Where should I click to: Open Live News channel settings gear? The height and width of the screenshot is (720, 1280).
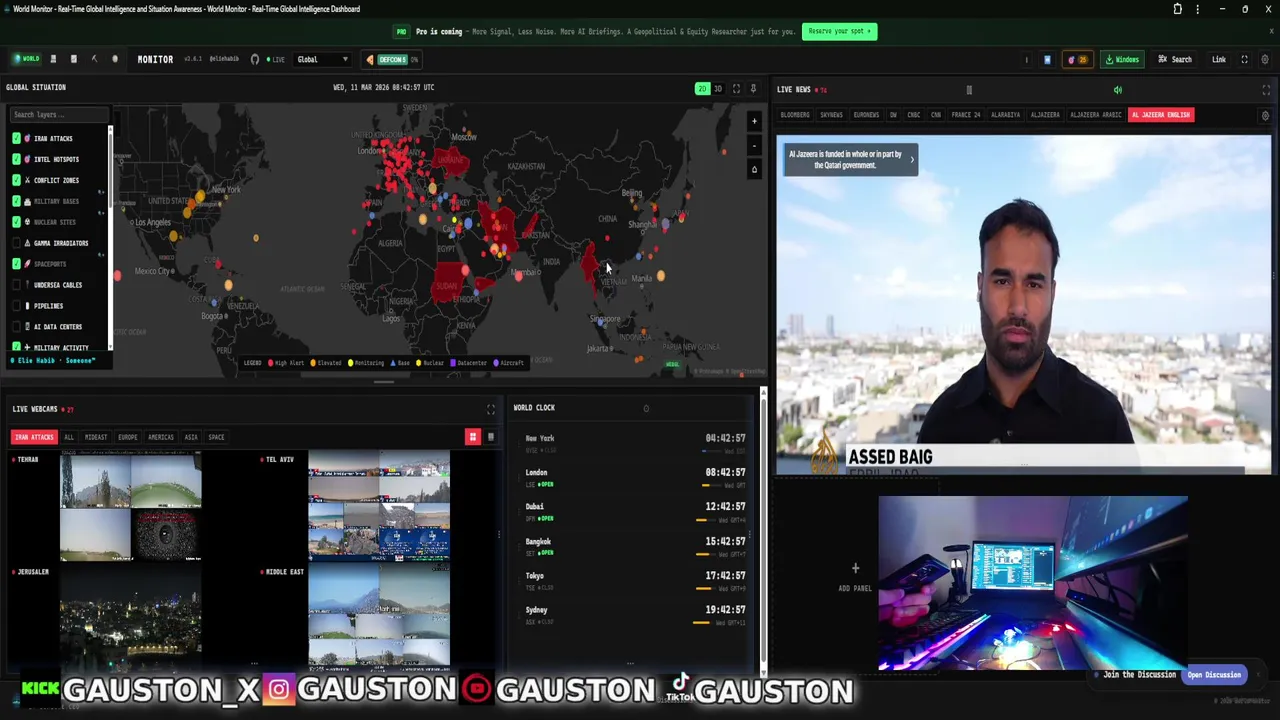pos(1265,115)
